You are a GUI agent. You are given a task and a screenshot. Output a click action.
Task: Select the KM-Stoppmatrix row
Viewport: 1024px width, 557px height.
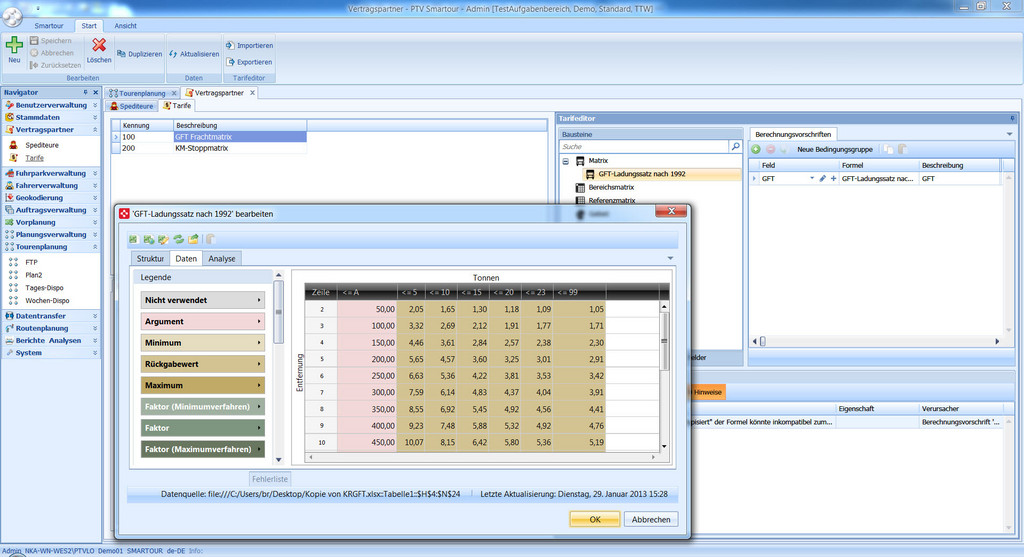208,148
